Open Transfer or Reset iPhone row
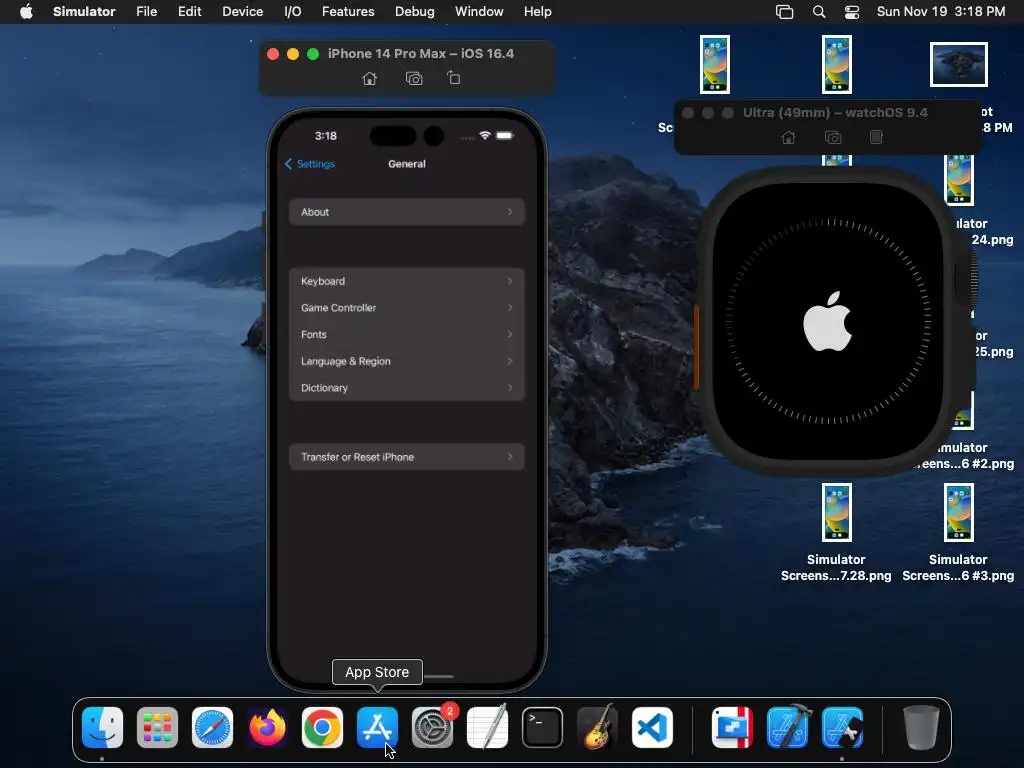1024x768 pixels. [407, 457]
